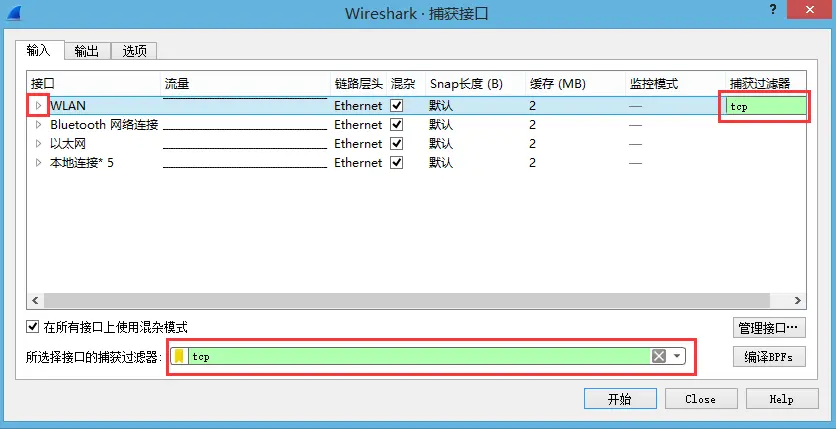Click the 链路层头 column header
This screenshot has width=836, height=429.
click(358, 84)
